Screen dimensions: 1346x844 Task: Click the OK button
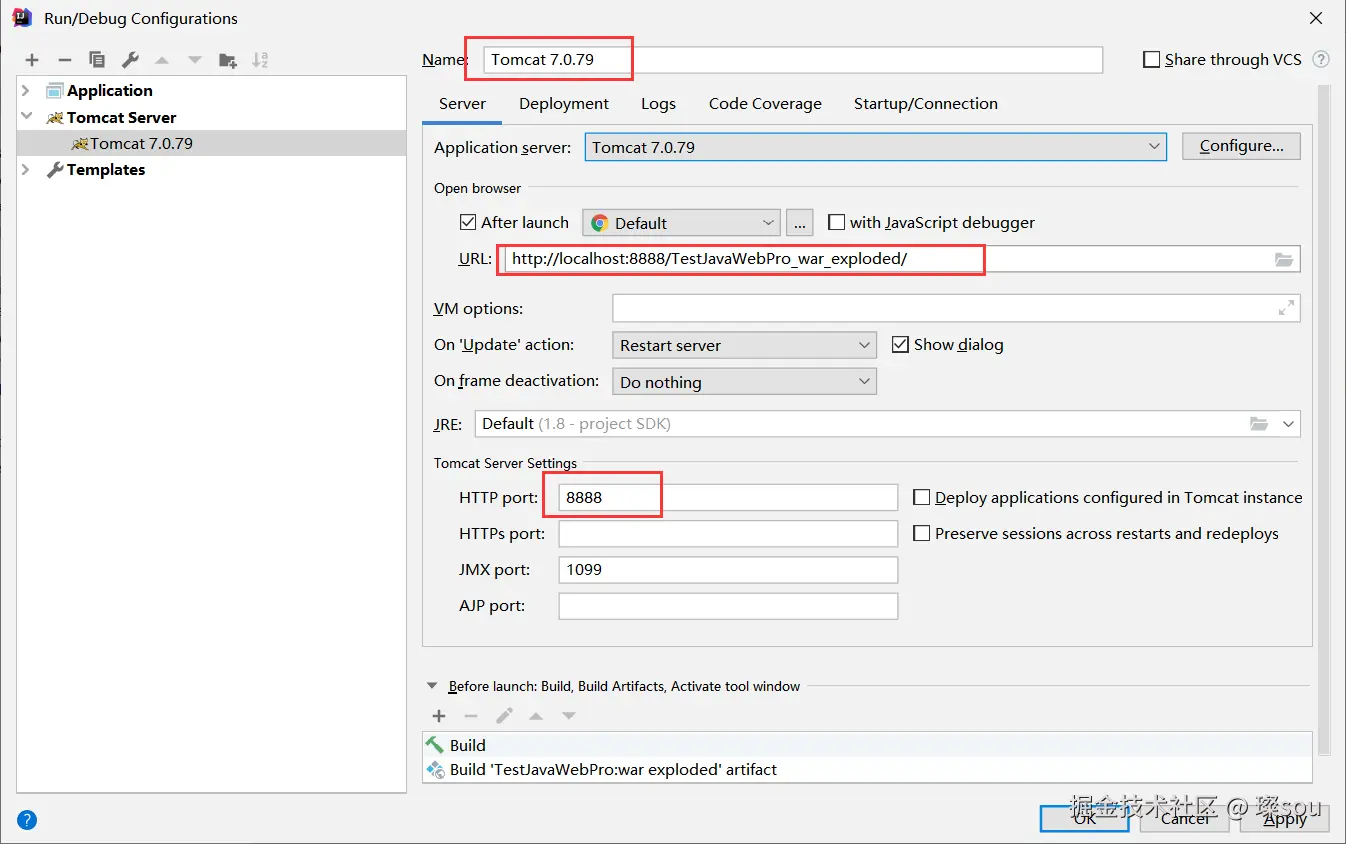coord(1085,818)
